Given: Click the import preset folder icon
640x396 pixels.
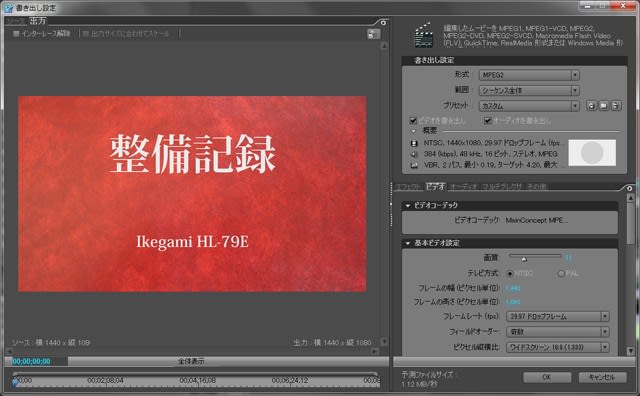Looking at the screenshot, I should click(x=604, y=106).
